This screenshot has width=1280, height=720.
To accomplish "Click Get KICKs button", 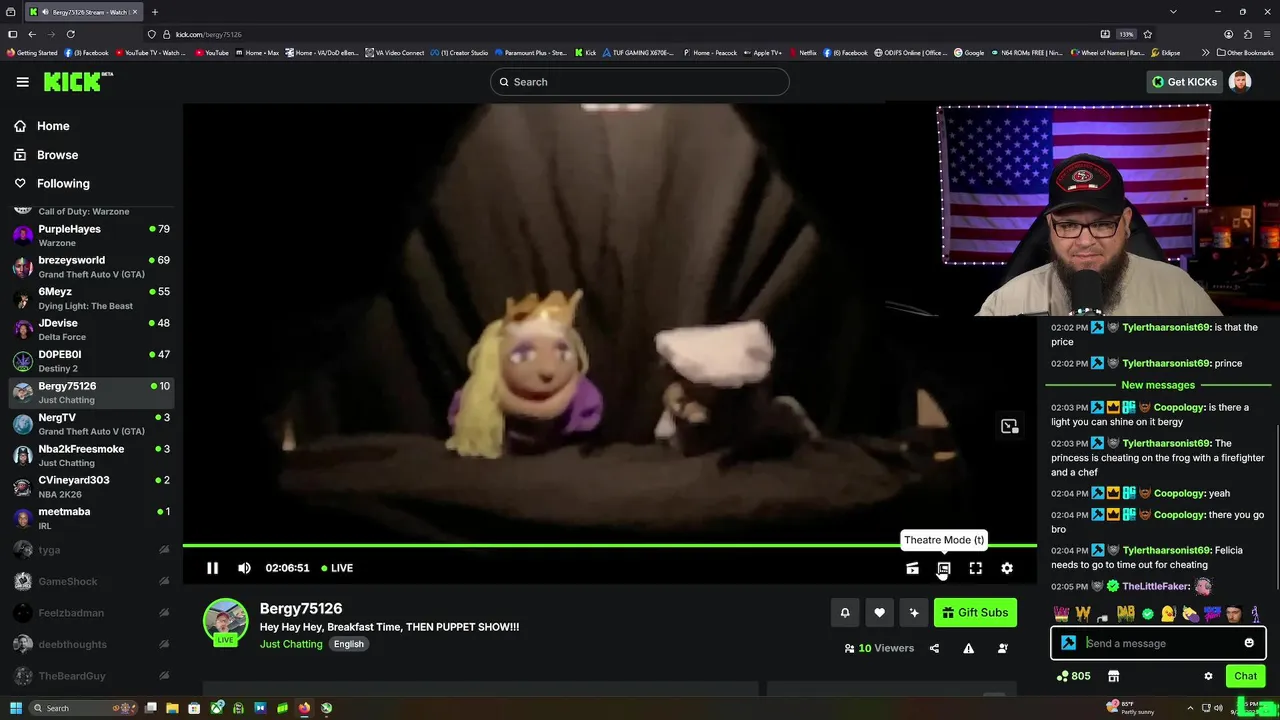I will tap(1184, 82).
